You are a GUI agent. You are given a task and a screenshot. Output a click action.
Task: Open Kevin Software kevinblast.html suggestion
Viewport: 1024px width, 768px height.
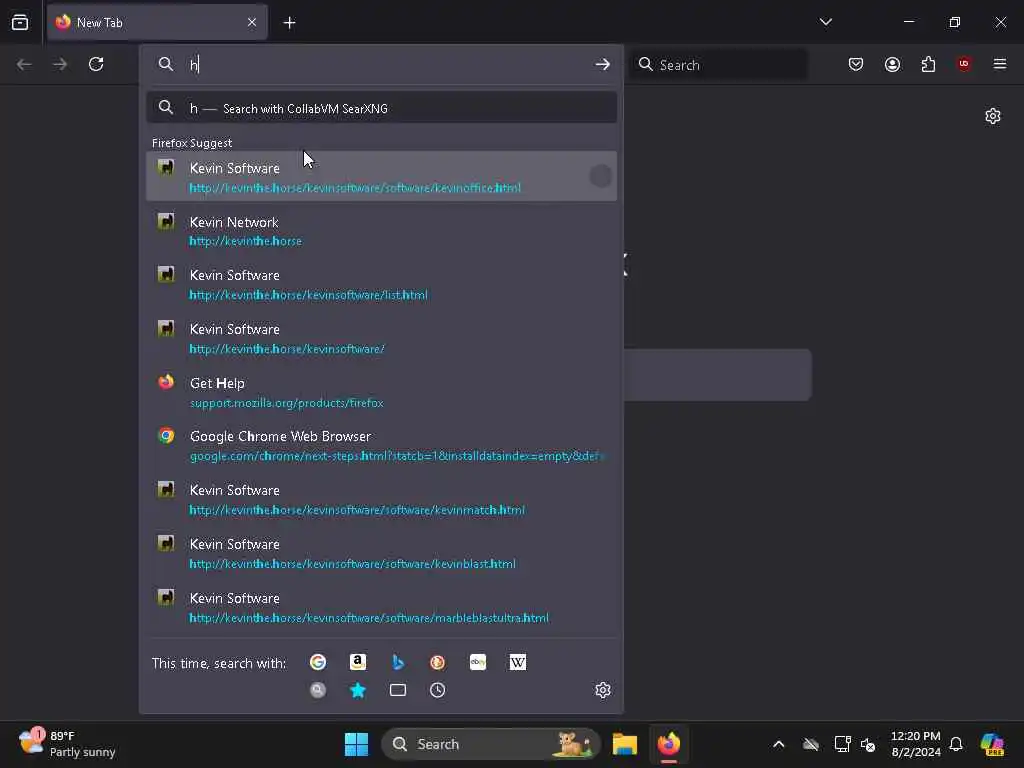381,553
